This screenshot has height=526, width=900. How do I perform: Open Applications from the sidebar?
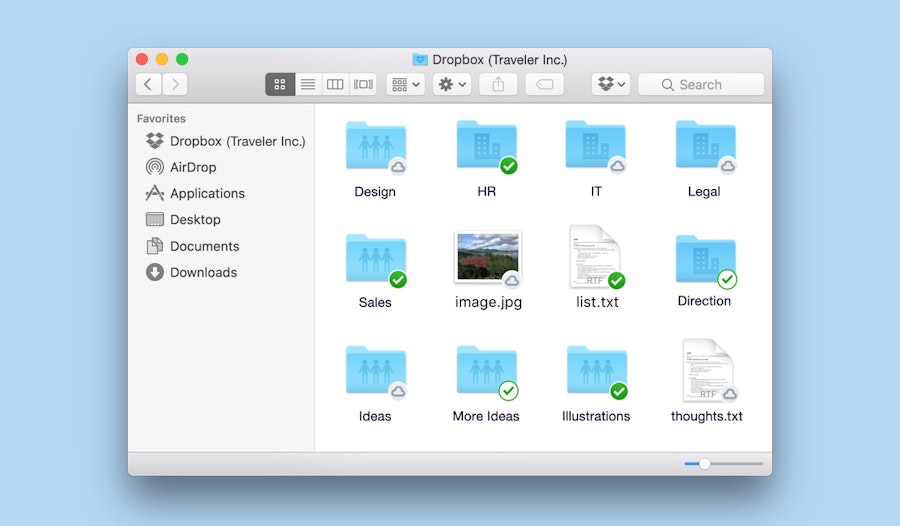click(x=195, y=194)
